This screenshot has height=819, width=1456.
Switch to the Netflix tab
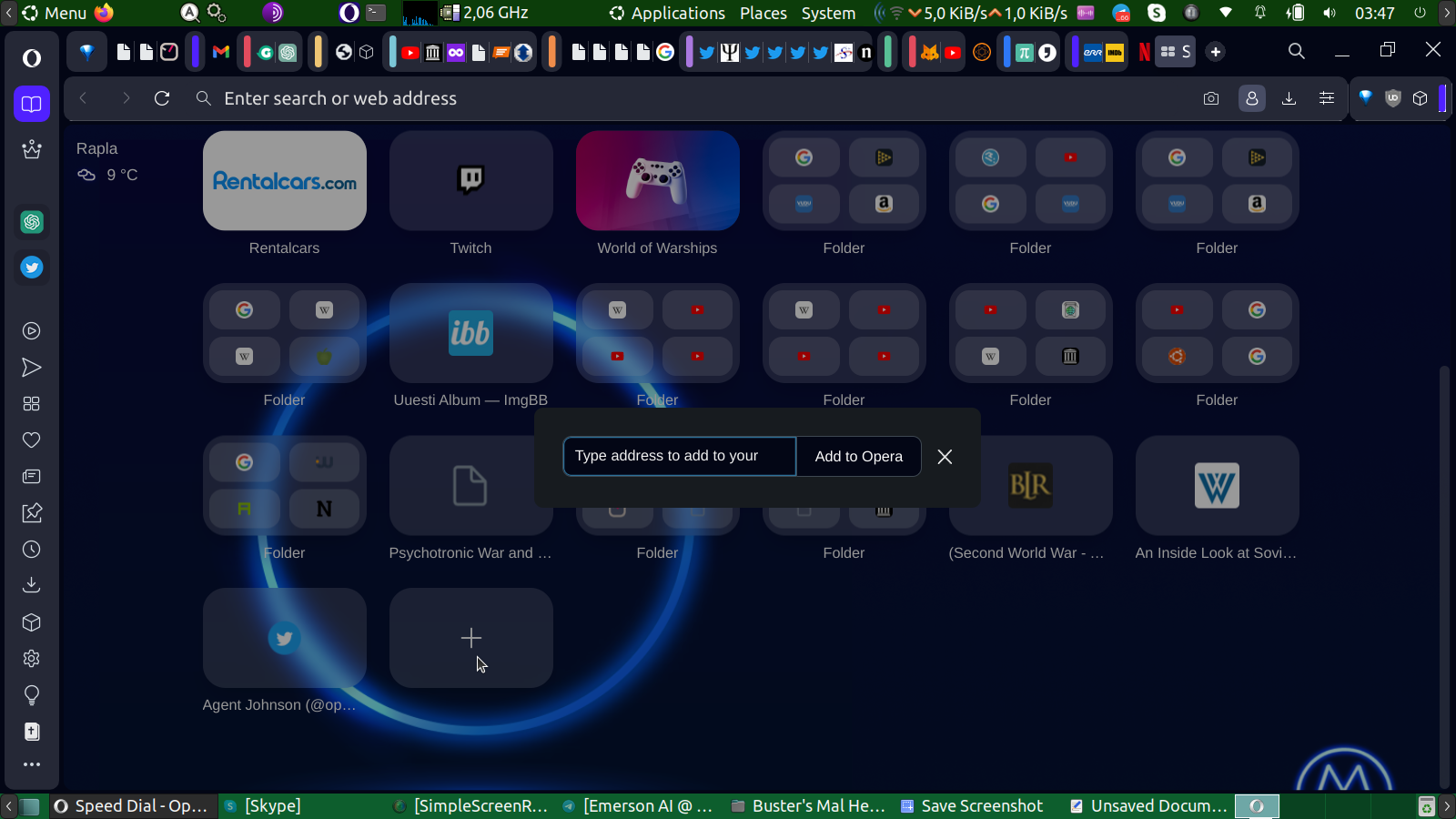pyautogui.click(x=1145, y=52)
